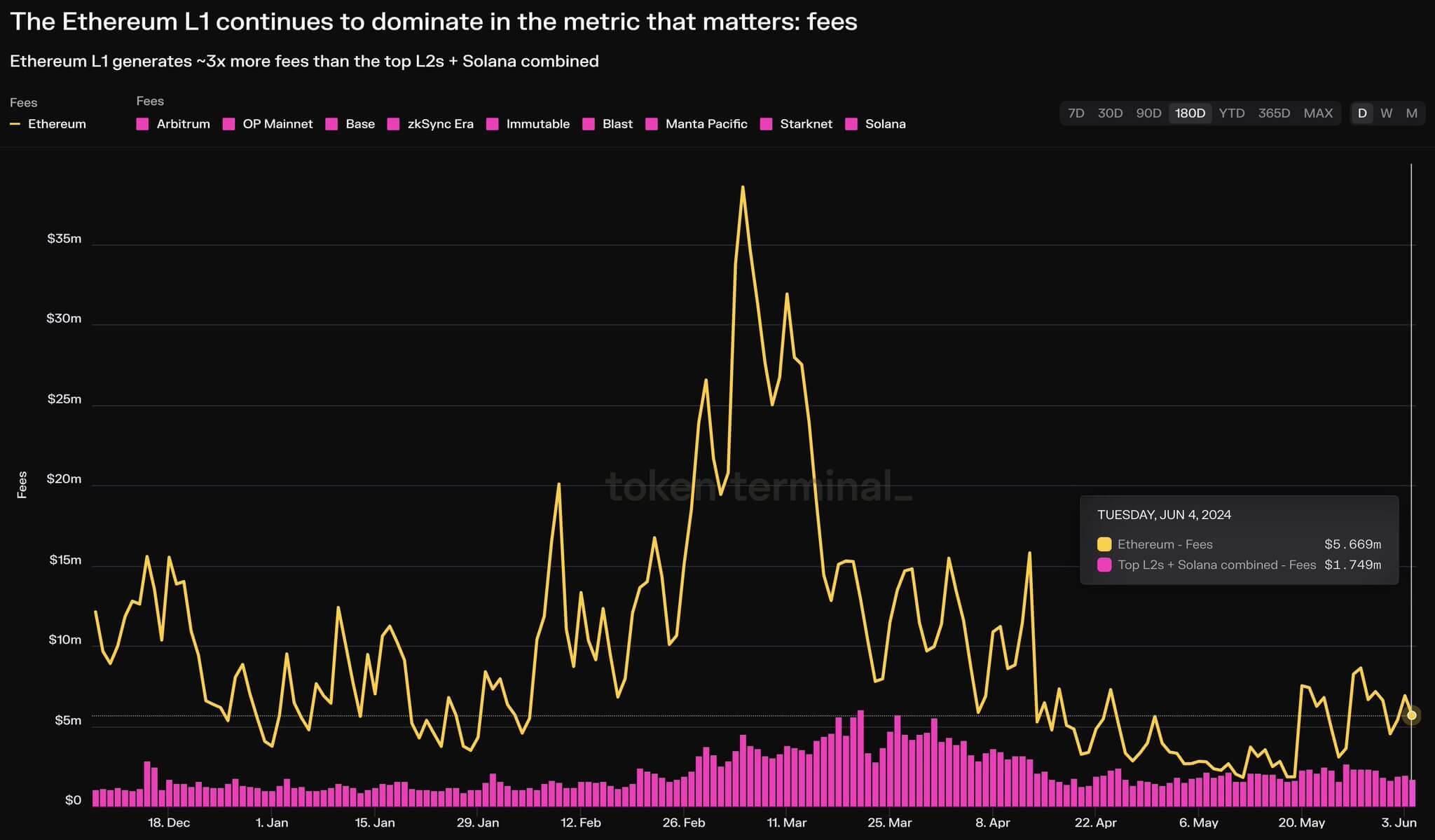This screenshot has height=840, width=1435.
Task: Click the Manta Pacific legend label
Action: [x=706, y=124]
